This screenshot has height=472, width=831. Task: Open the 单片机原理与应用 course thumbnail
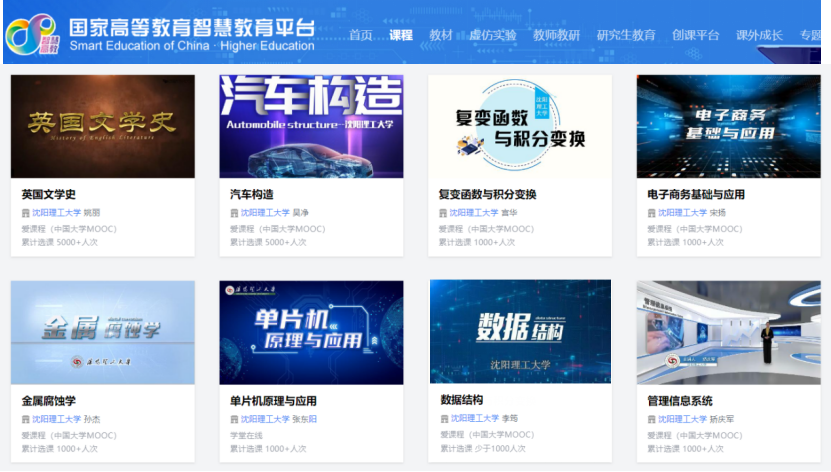point(311,333)
